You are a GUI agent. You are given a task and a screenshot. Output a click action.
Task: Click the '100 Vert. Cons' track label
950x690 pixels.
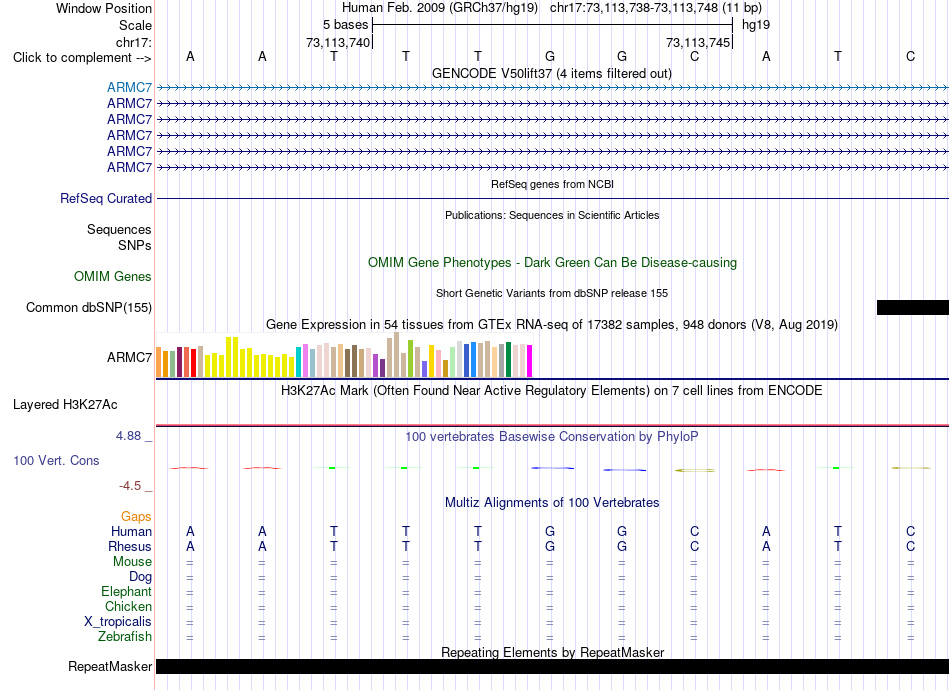click(56, 460)
